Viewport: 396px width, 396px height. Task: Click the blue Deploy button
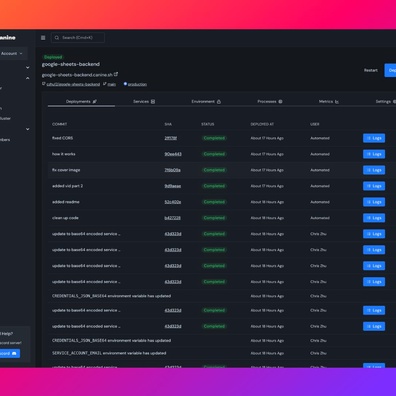click(390, 70)
